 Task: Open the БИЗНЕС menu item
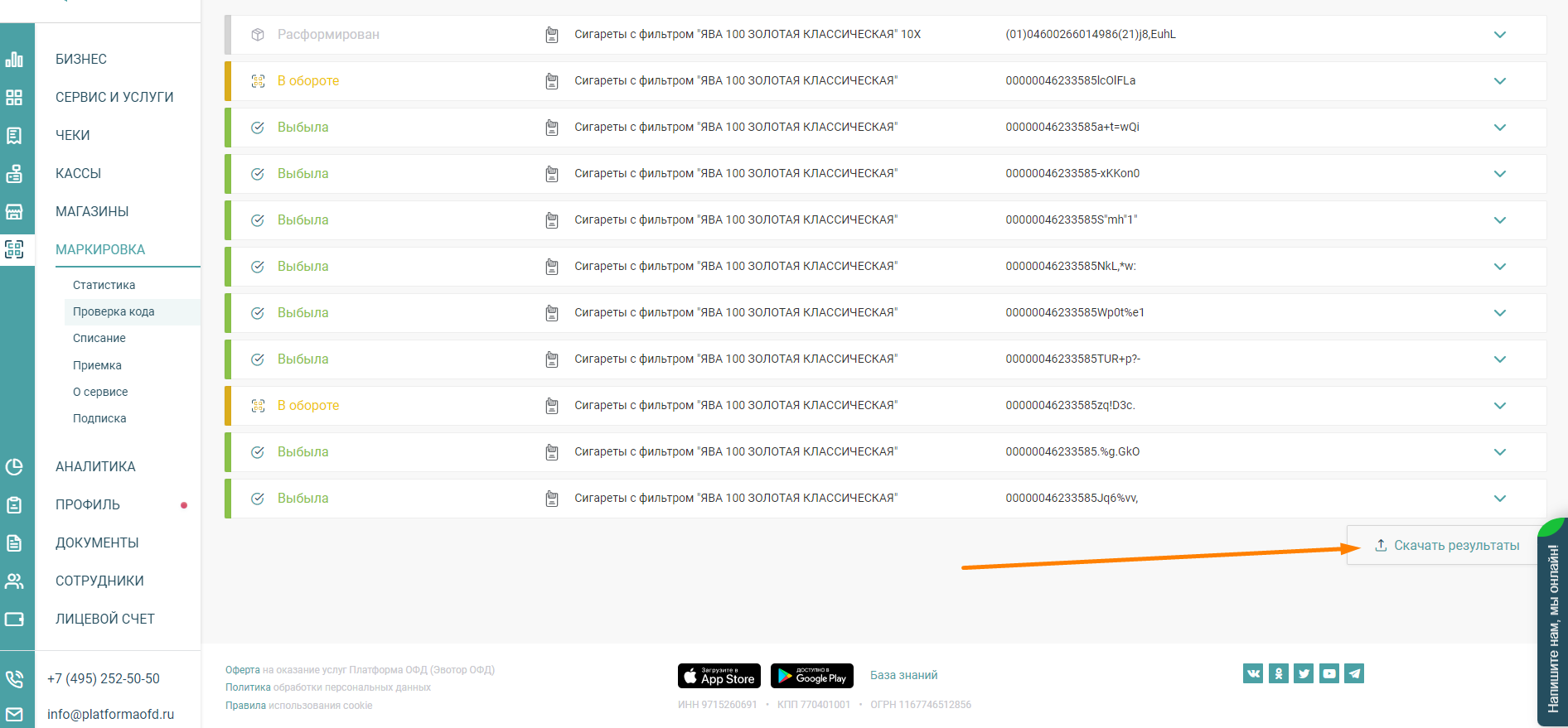click(x=81, y=60)
